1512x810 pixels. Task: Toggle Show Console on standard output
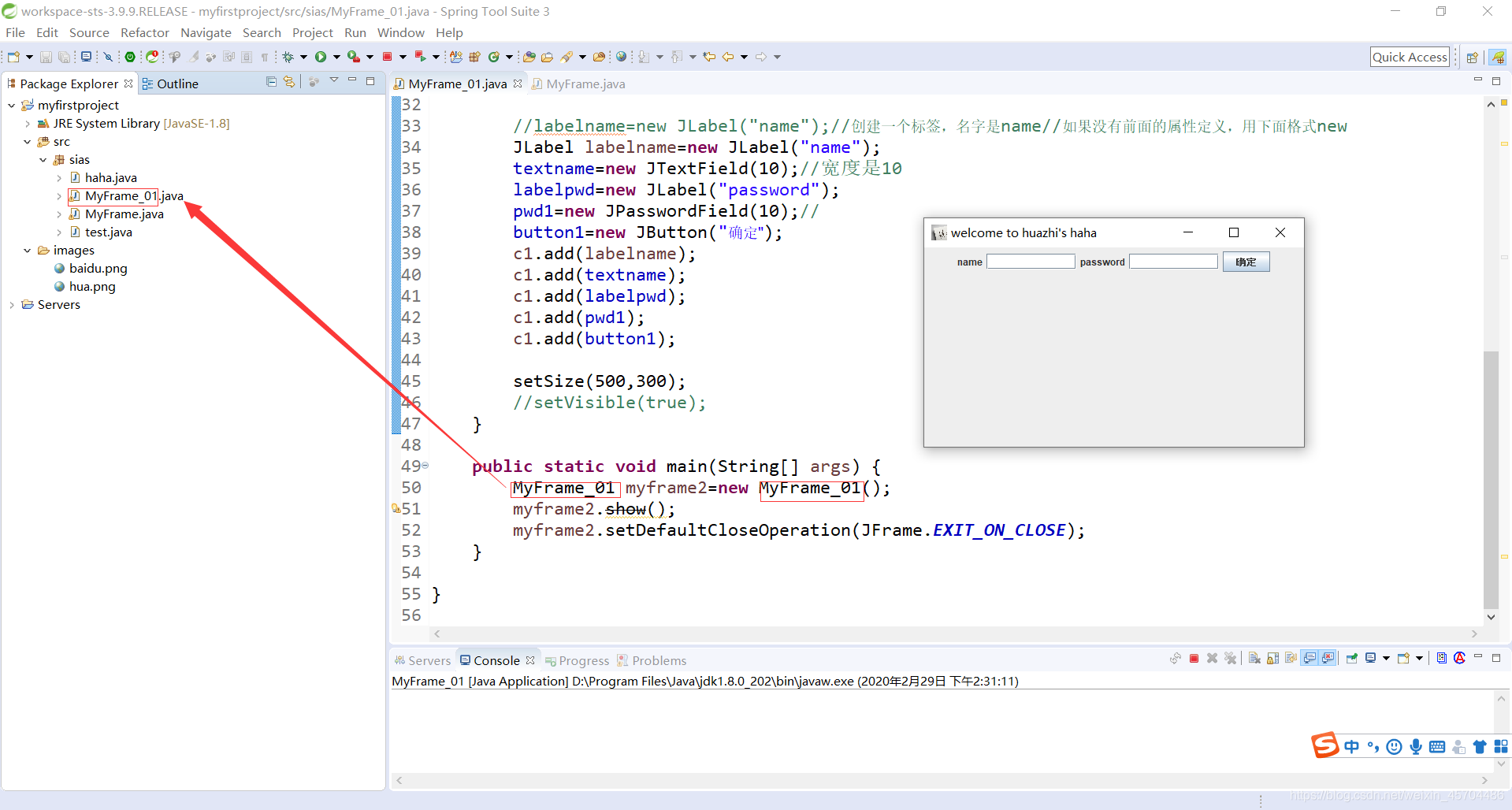tap(1310, 659)
